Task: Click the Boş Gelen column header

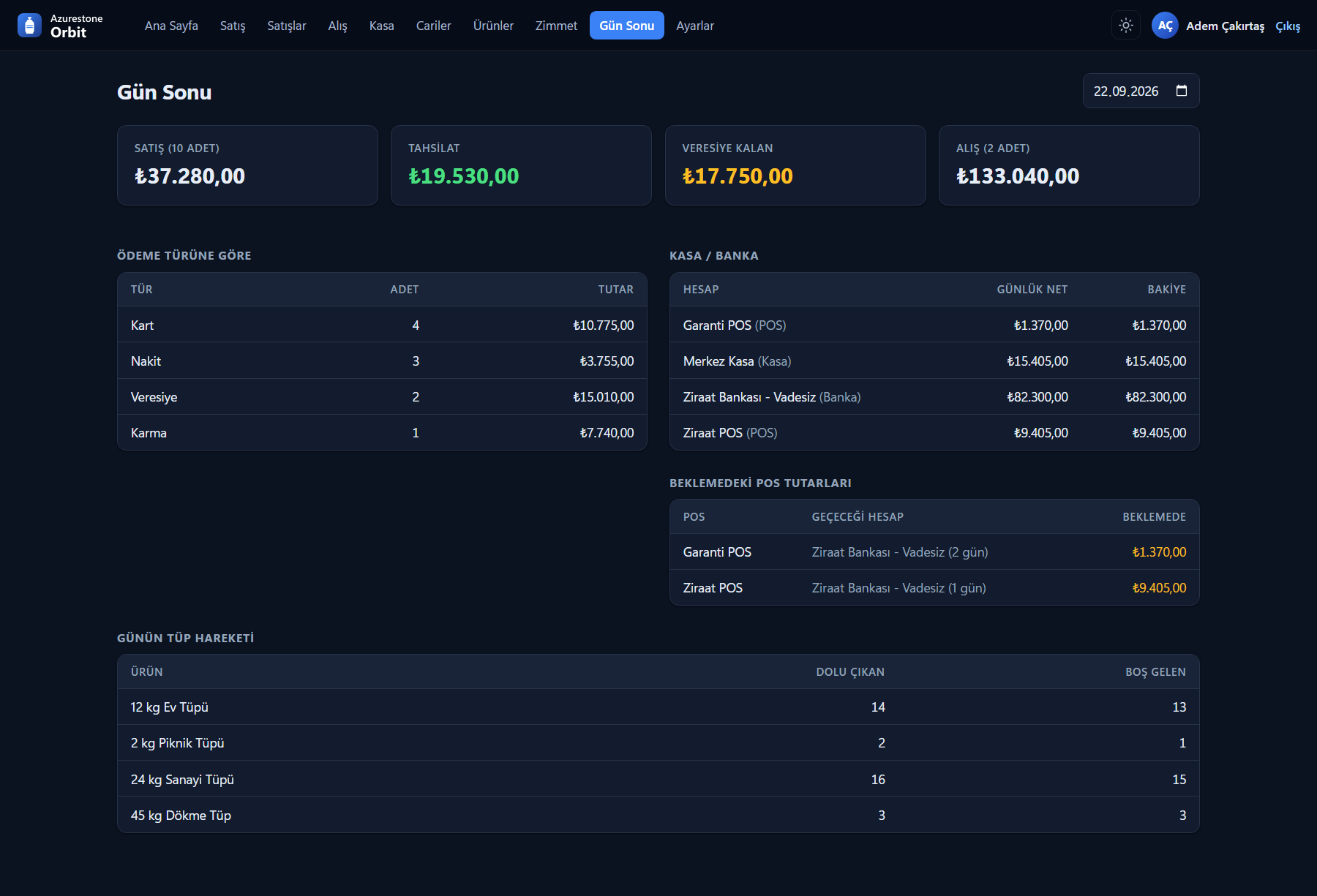Action: pyautogui.click(x=1155, y=672)
